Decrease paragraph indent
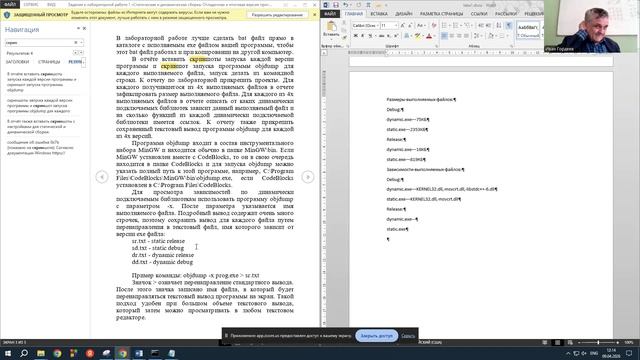The height and width of the screenshot is (360, 640). (480, 26)
